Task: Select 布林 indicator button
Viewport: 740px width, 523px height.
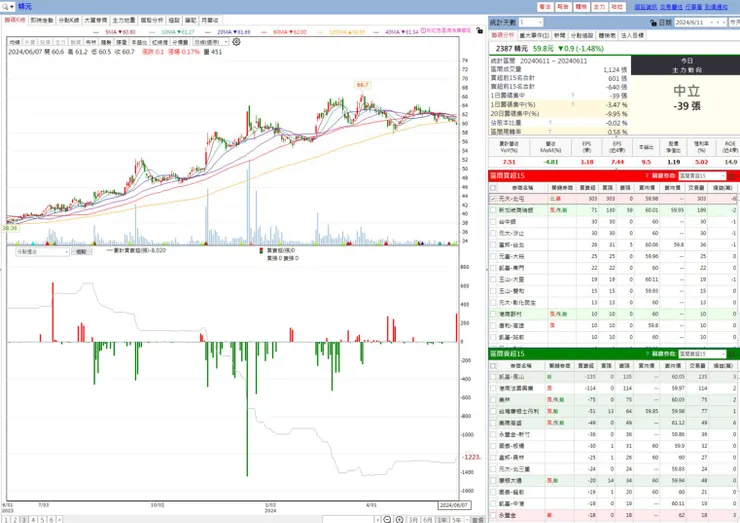Action: 91,42
